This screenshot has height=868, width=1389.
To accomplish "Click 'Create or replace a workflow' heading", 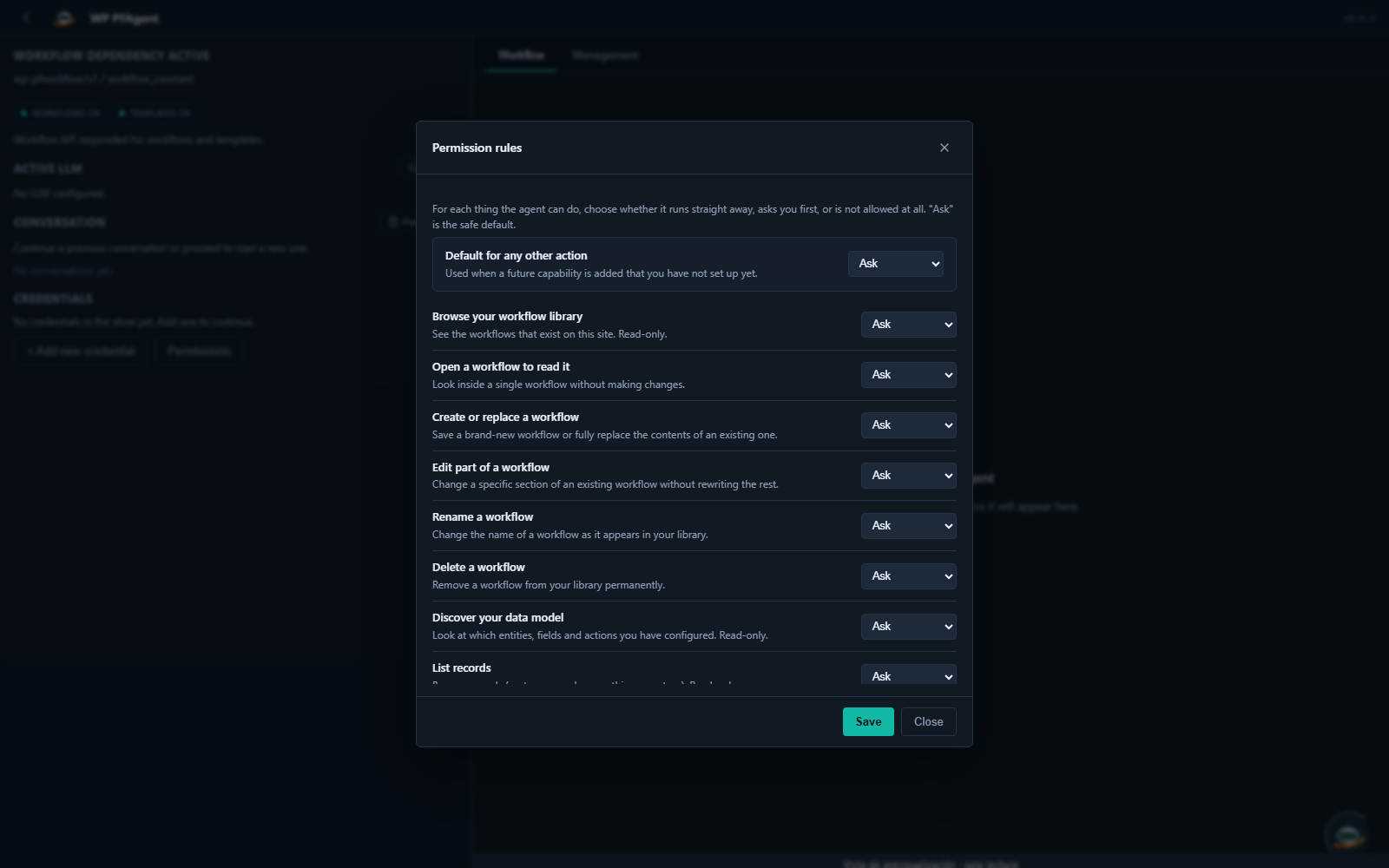I will pos(505,418).
